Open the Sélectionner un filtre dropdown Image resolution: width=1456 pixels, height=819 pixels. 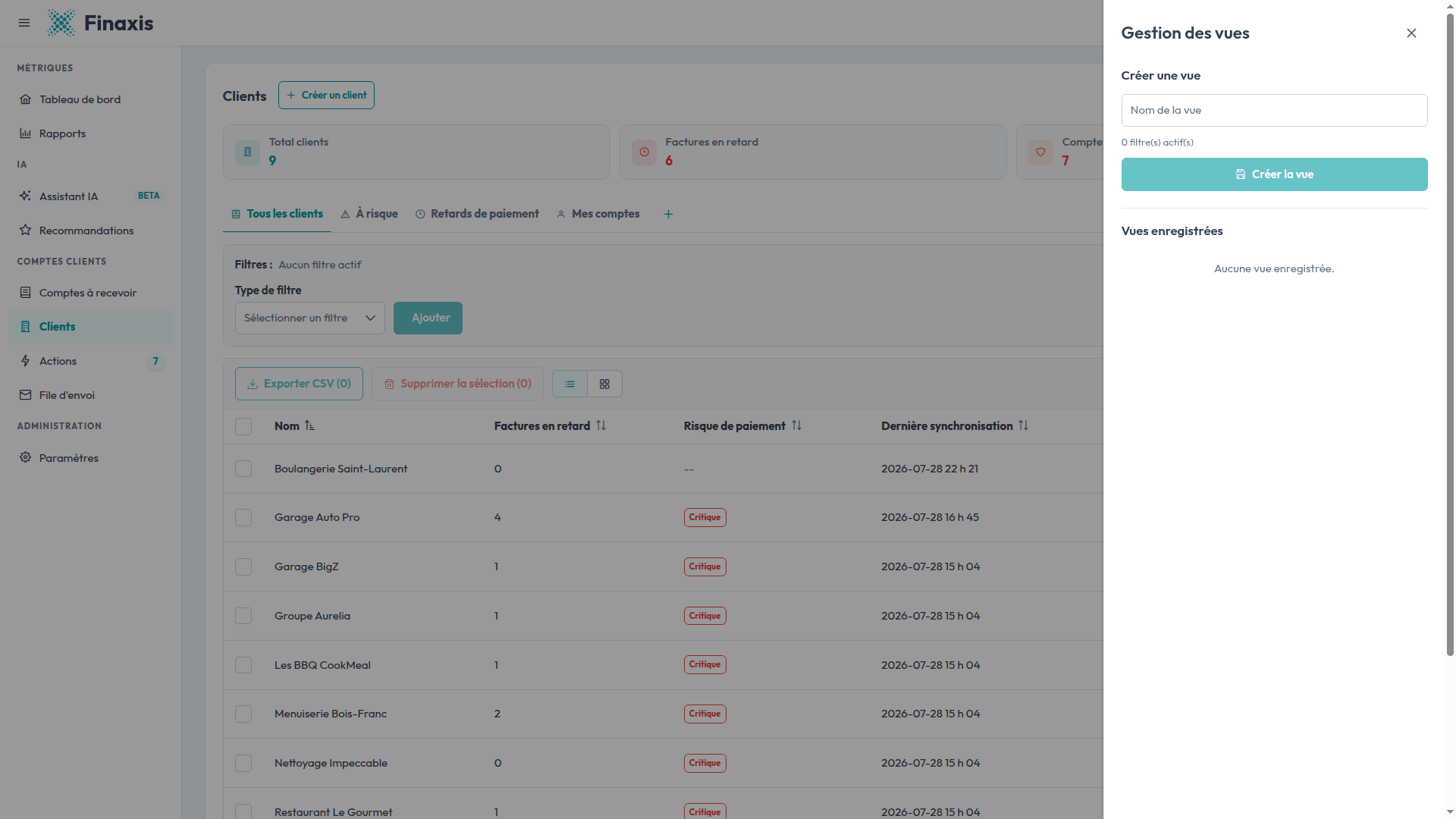click(309, 318)
